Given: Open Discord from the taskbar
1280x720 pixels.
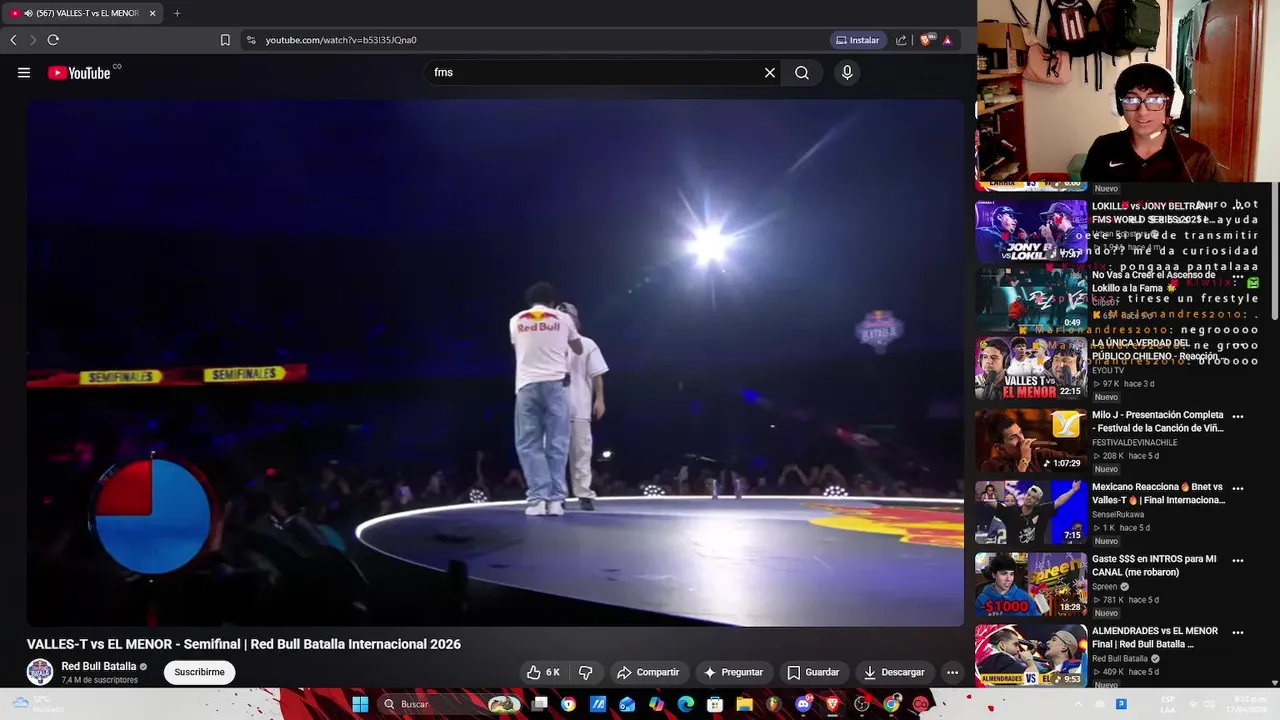Looking at the screenshot, I should (803, 704).
